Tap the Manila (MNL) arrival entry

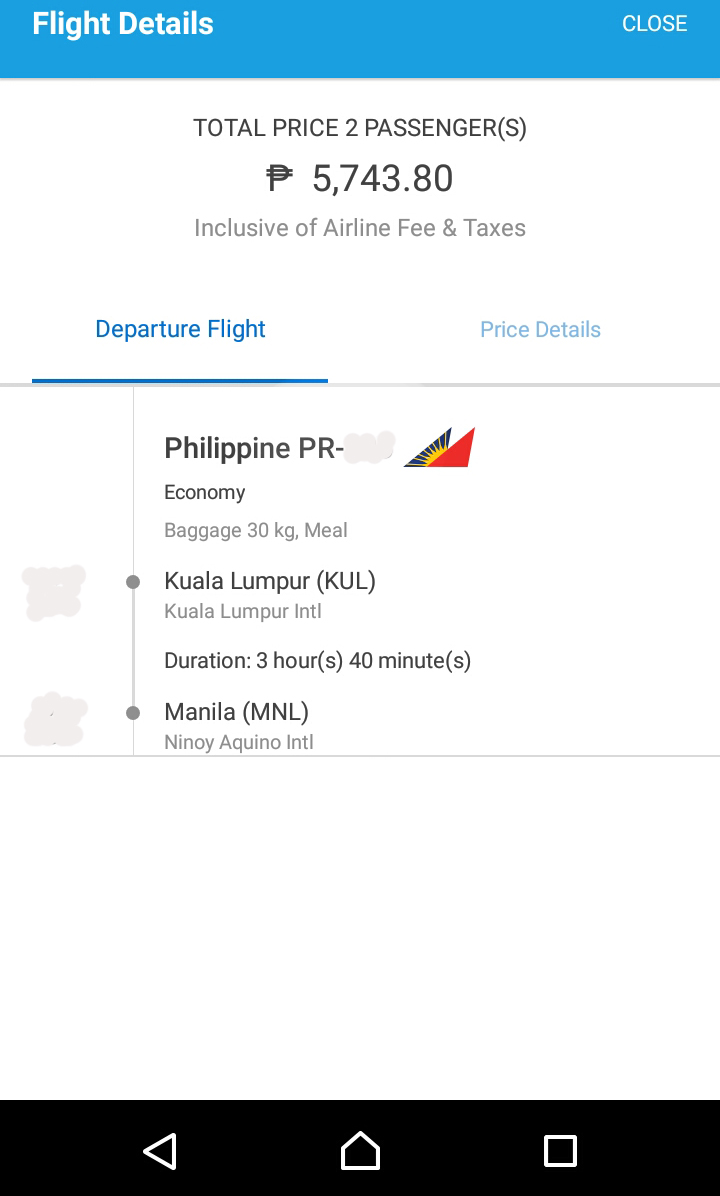pos(236,712)
